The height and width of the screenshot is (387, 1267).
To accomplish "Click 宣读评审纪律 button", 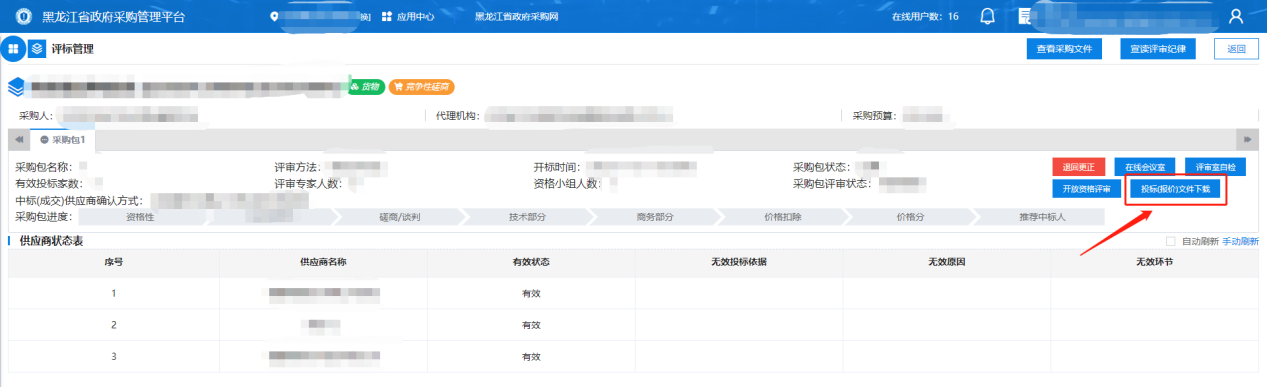I will click(x=1158, y=49).
